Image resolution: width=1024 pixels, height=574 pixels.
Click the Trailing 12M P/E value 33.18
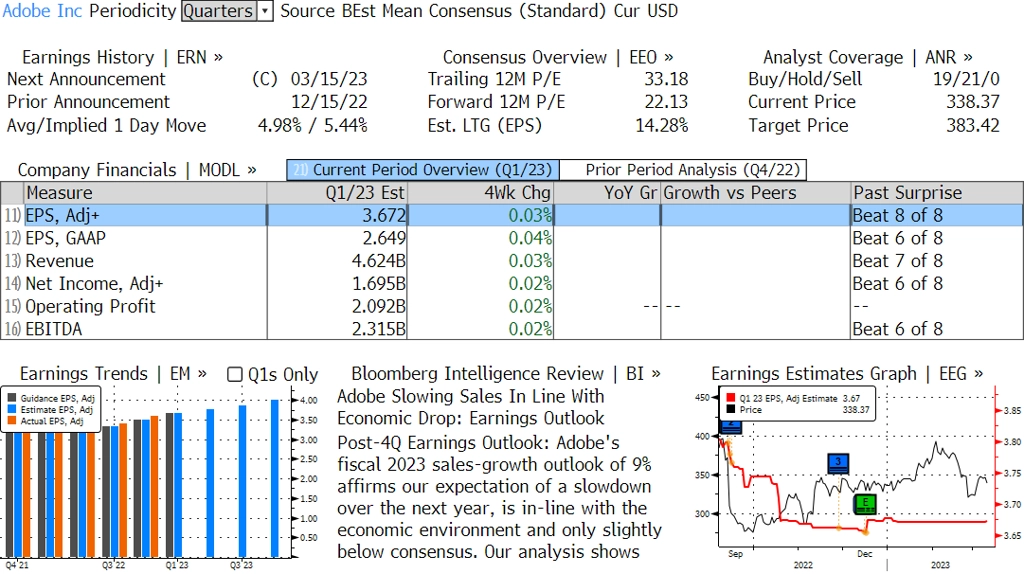666,80
